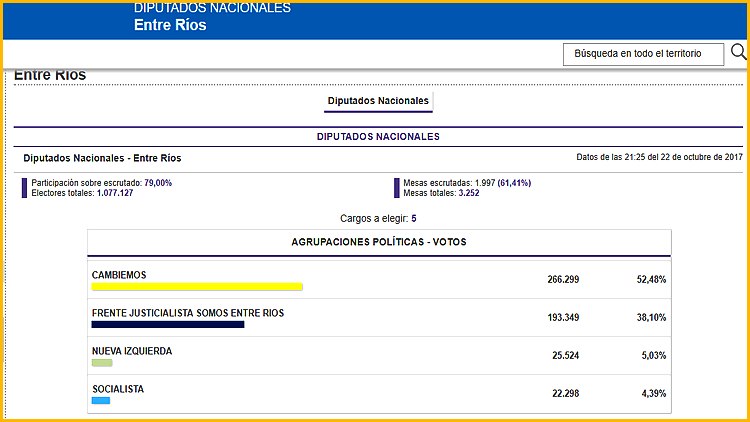
Task: Click vote count 22.298
Action: click(x=565, y=393)
